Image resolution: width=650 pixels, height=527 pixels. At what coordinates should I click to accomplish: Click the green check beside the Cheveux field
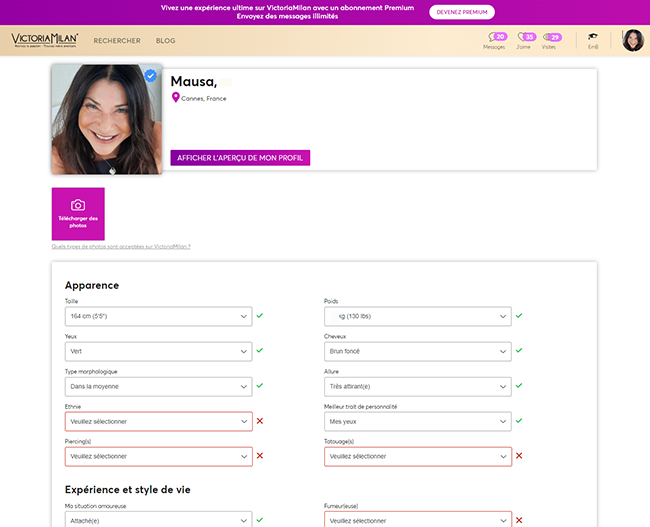tap(519, 350)
